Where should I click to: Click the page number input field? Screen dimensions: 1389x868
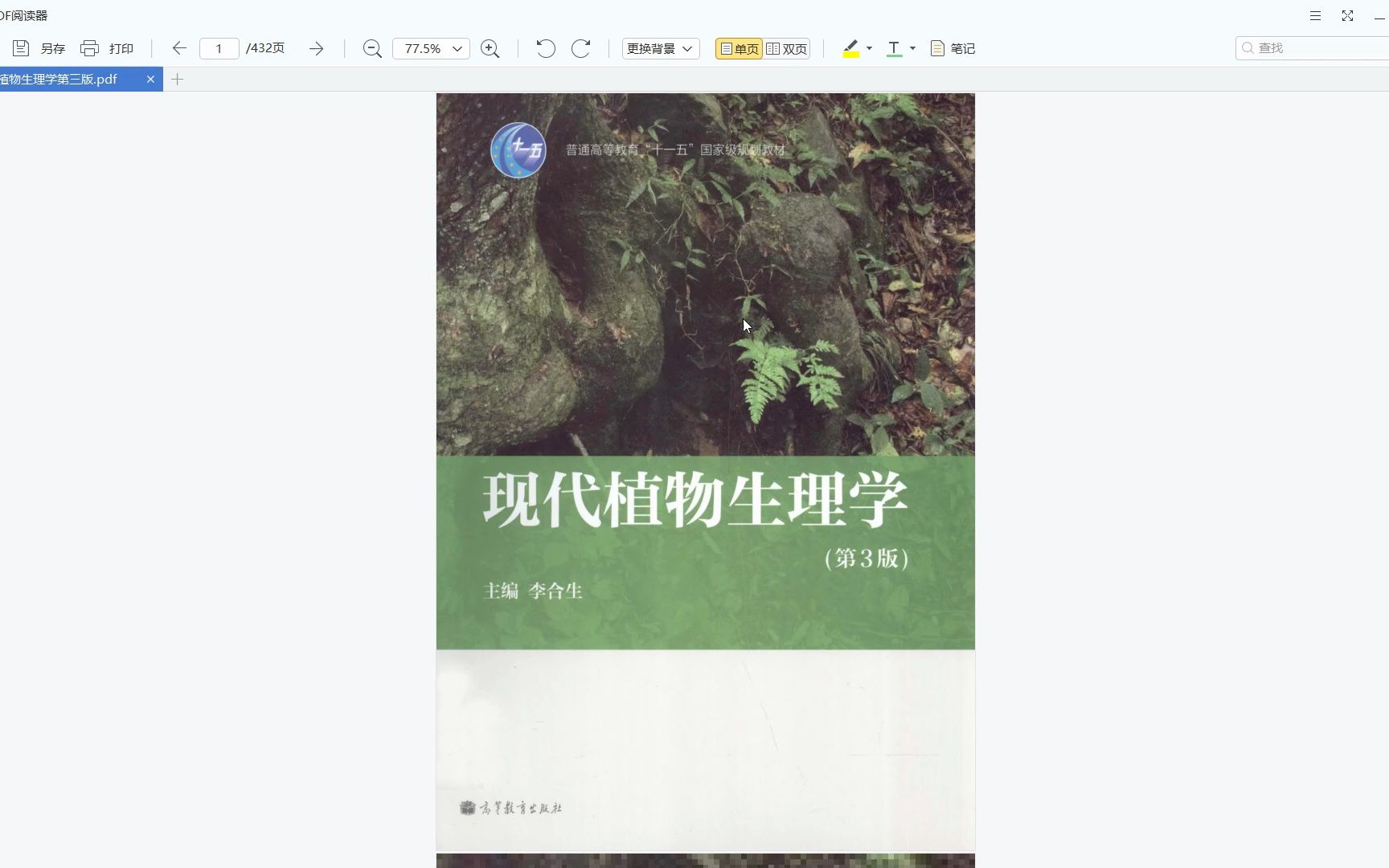pos(219,48)
